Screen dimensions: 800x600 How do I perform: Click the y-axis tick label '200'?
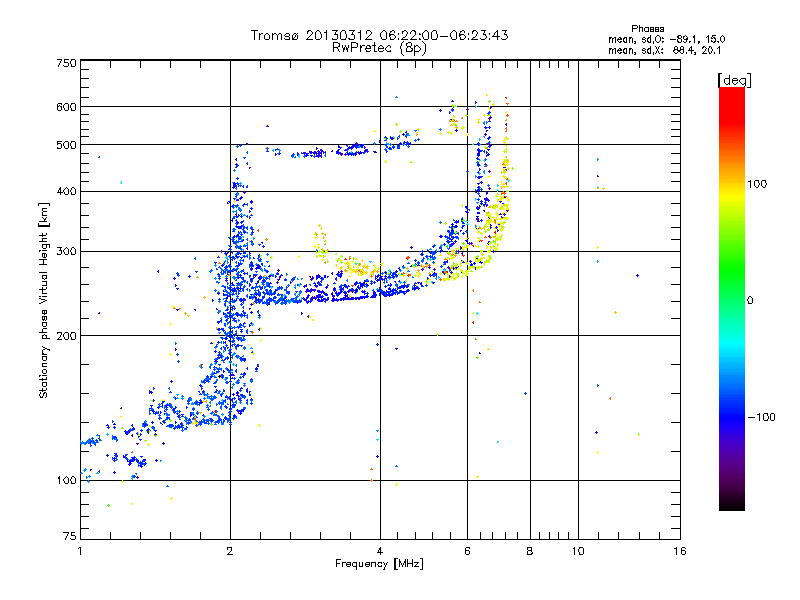pos(66,336)
